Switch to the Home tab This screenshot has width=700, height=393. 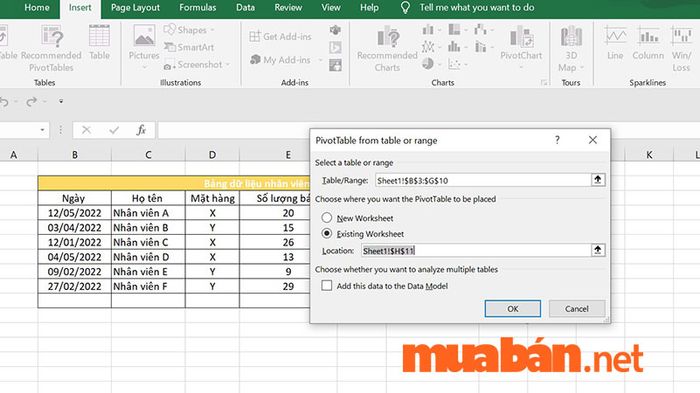(37, 8)
